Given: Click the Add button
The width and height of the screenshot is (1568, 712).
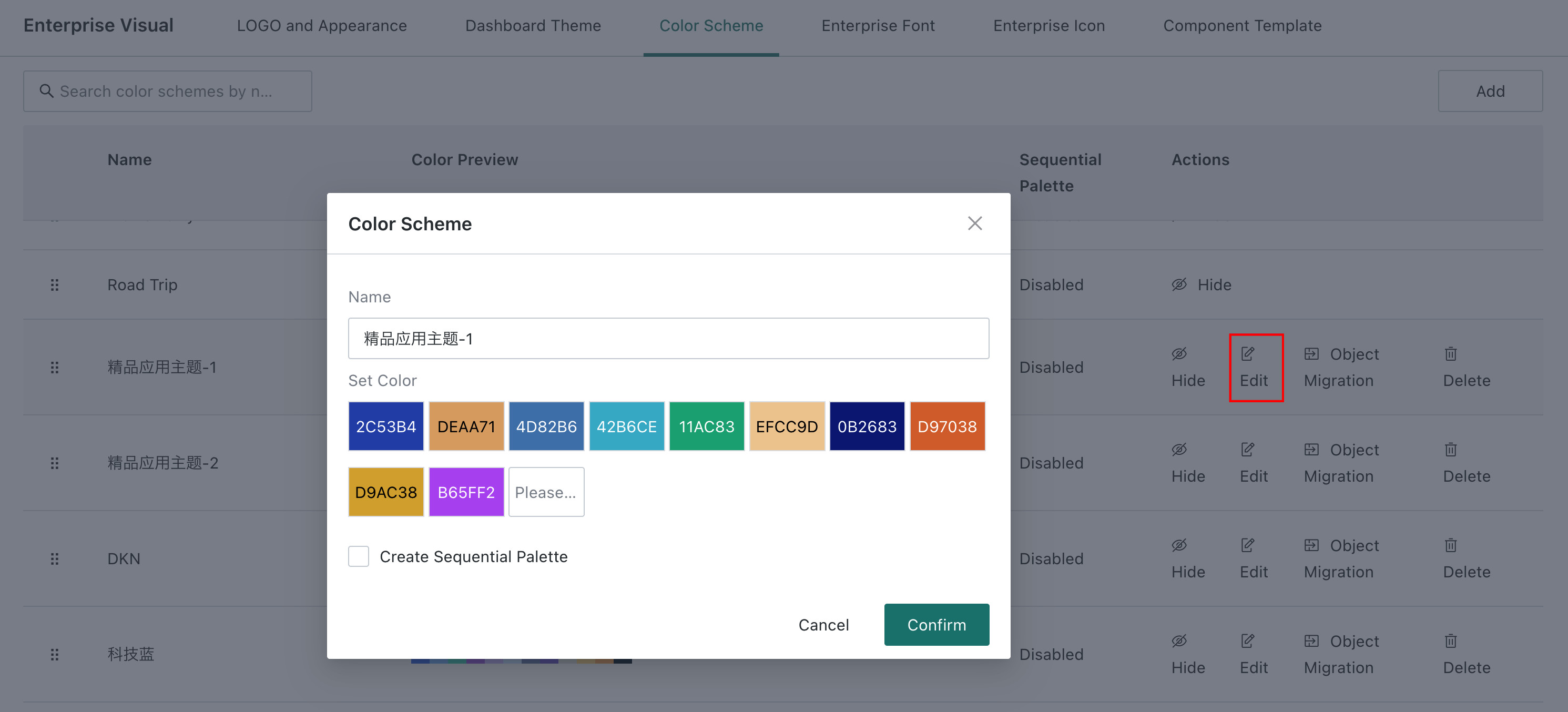Looking at the screenshot, I should point(1490,91).
